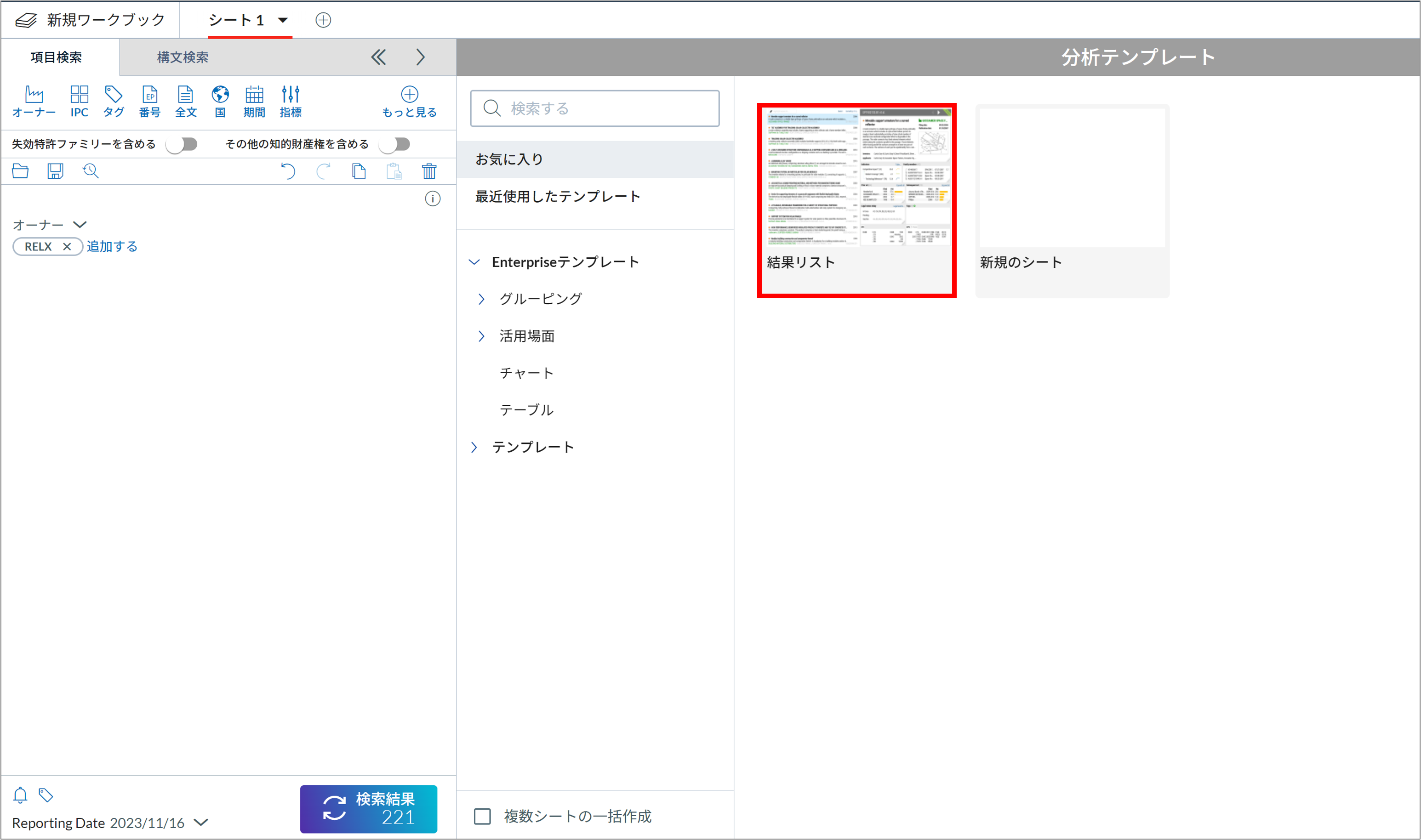
Task: Delete the query with the trash icon
Action: 429,171
